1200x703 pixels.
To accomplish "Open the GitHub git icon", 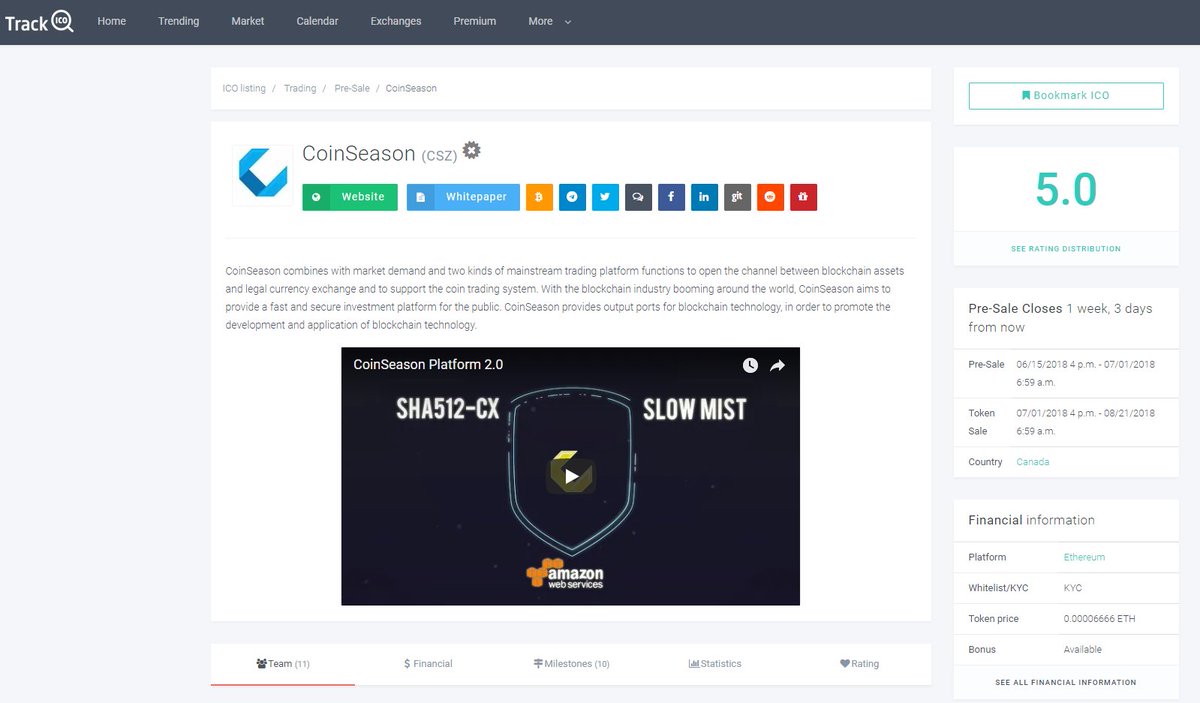I will pyautogui.click(x=737, y=197).
